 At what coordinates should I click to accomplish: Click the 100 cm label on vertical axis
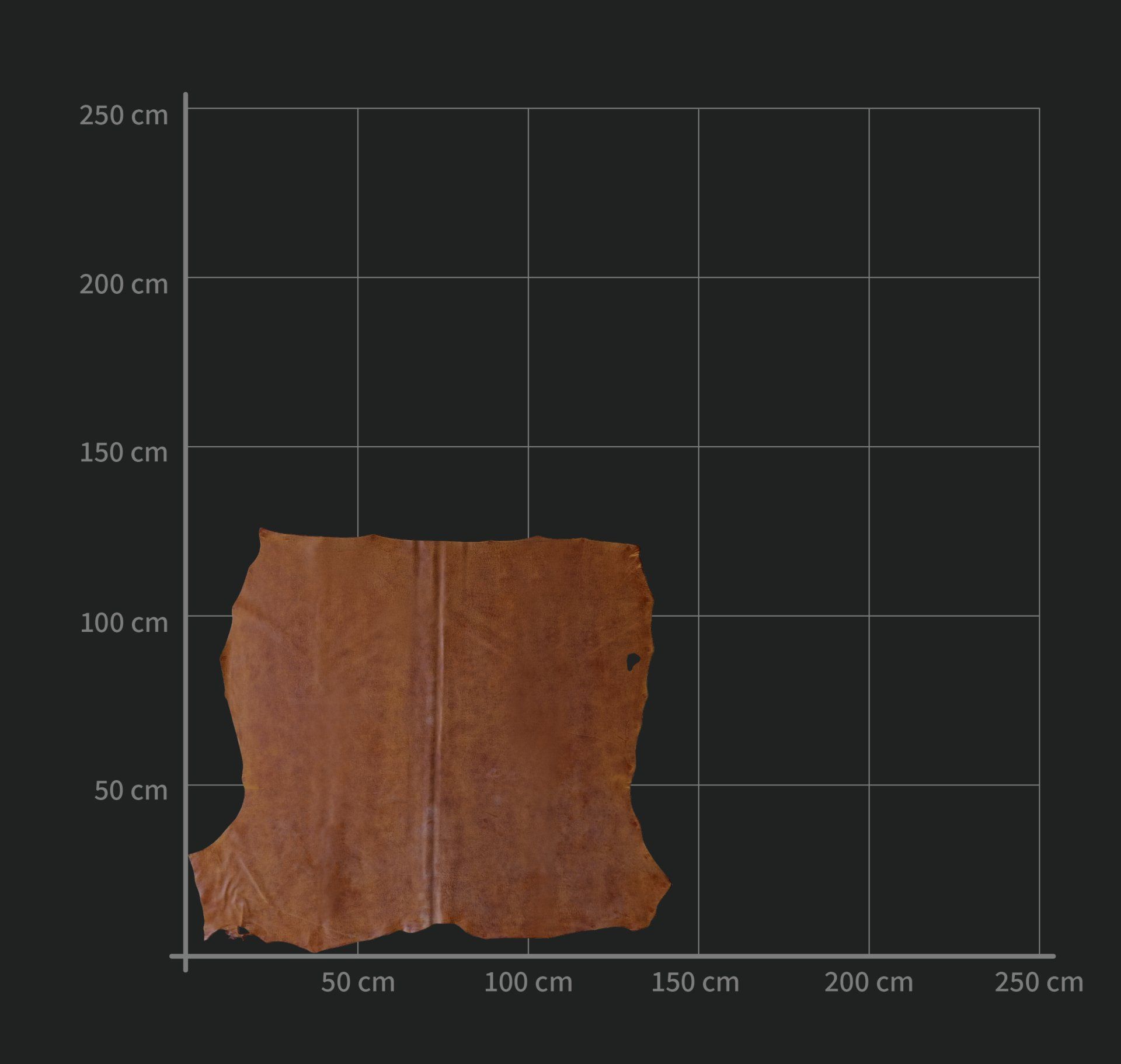coord(123,623)
